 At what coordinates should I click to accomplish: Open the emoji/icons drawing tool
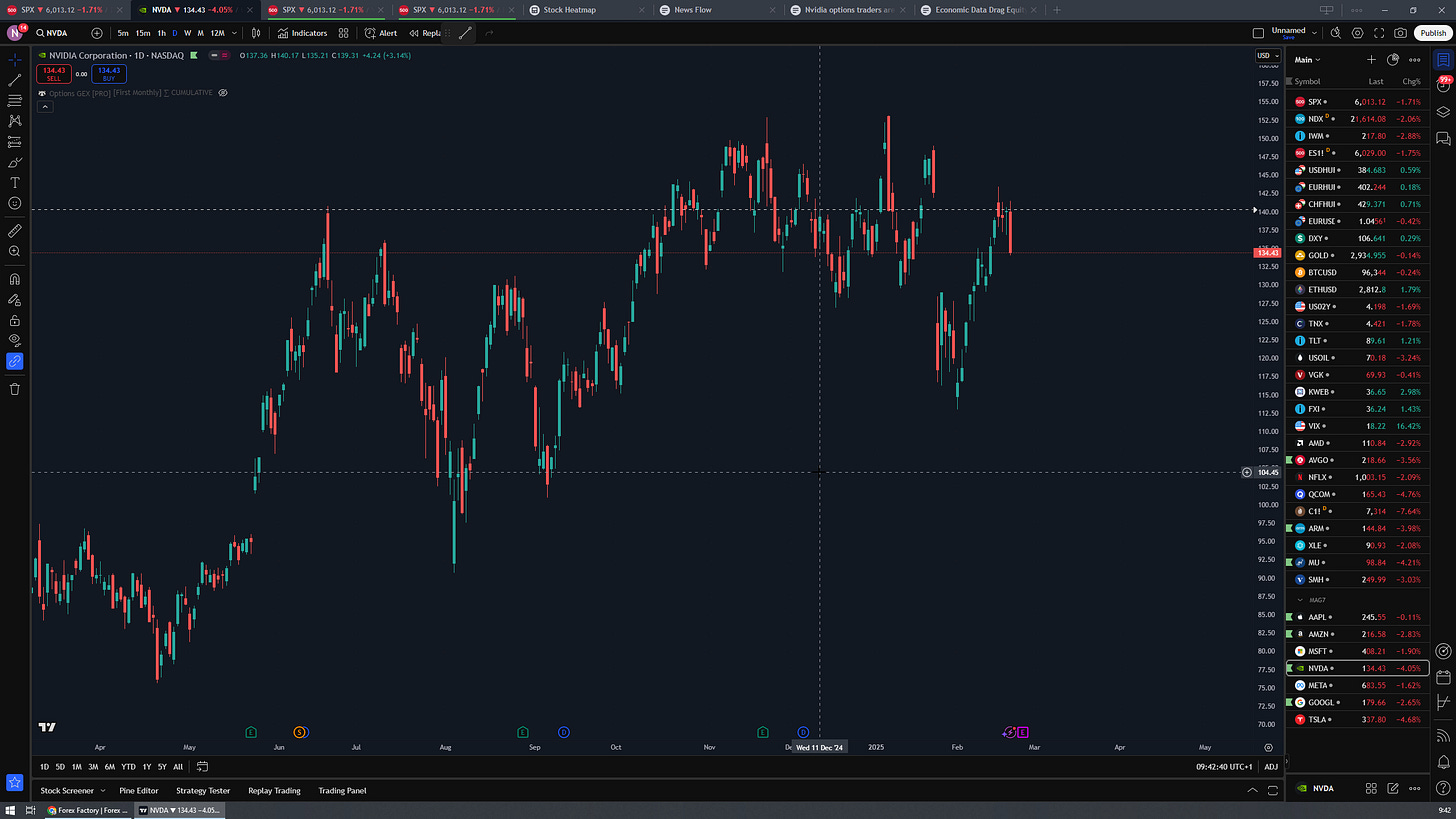(15, 203)
